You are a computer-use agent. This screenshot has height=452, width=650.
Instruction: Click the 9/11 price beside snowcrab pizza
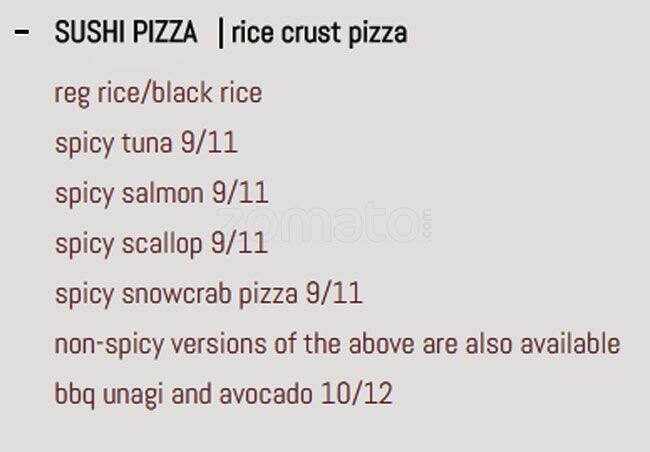tap(335, 294)
